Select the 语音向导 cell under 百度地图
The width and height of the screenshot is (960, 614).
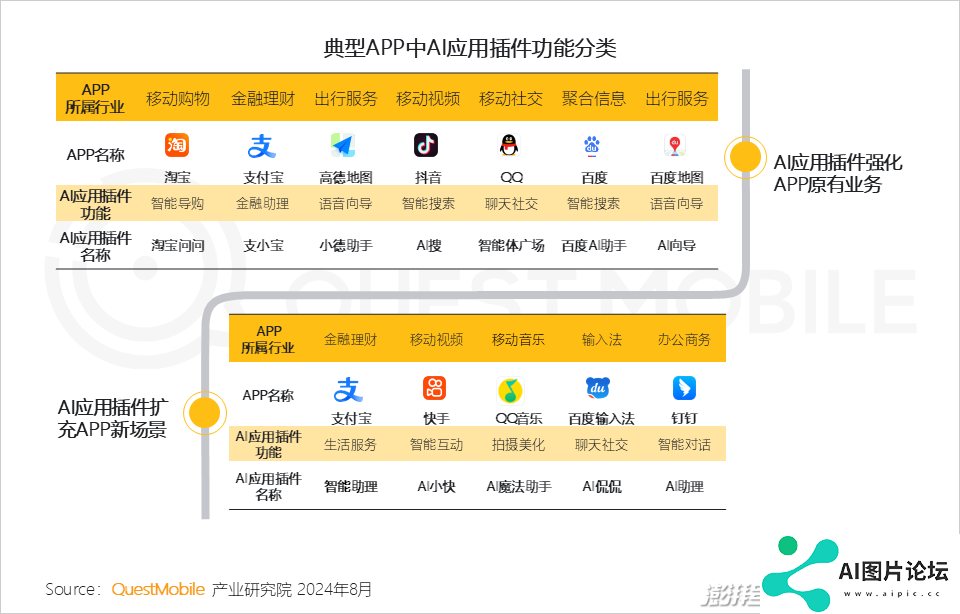pos(677,204)
